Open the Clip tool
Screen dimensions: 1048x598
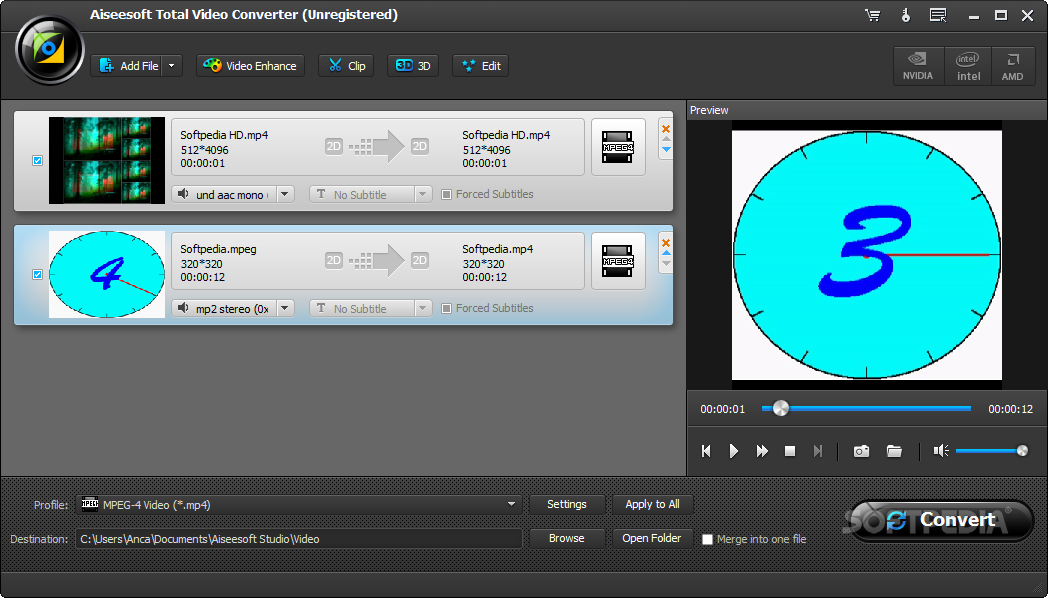(x=346, y=65)
